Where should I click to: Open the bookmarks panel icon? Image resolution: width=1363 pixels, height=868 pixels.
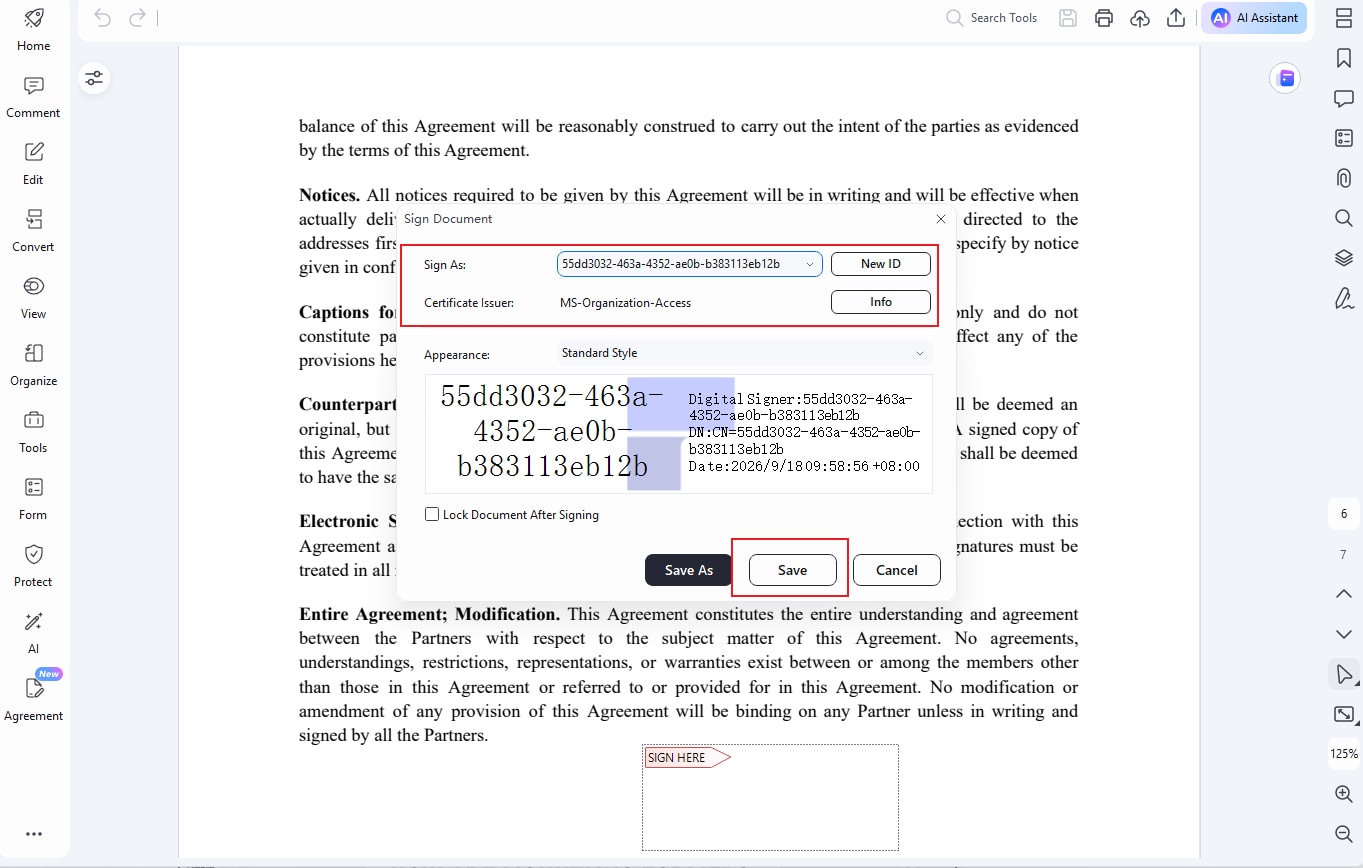(1344, 58)
